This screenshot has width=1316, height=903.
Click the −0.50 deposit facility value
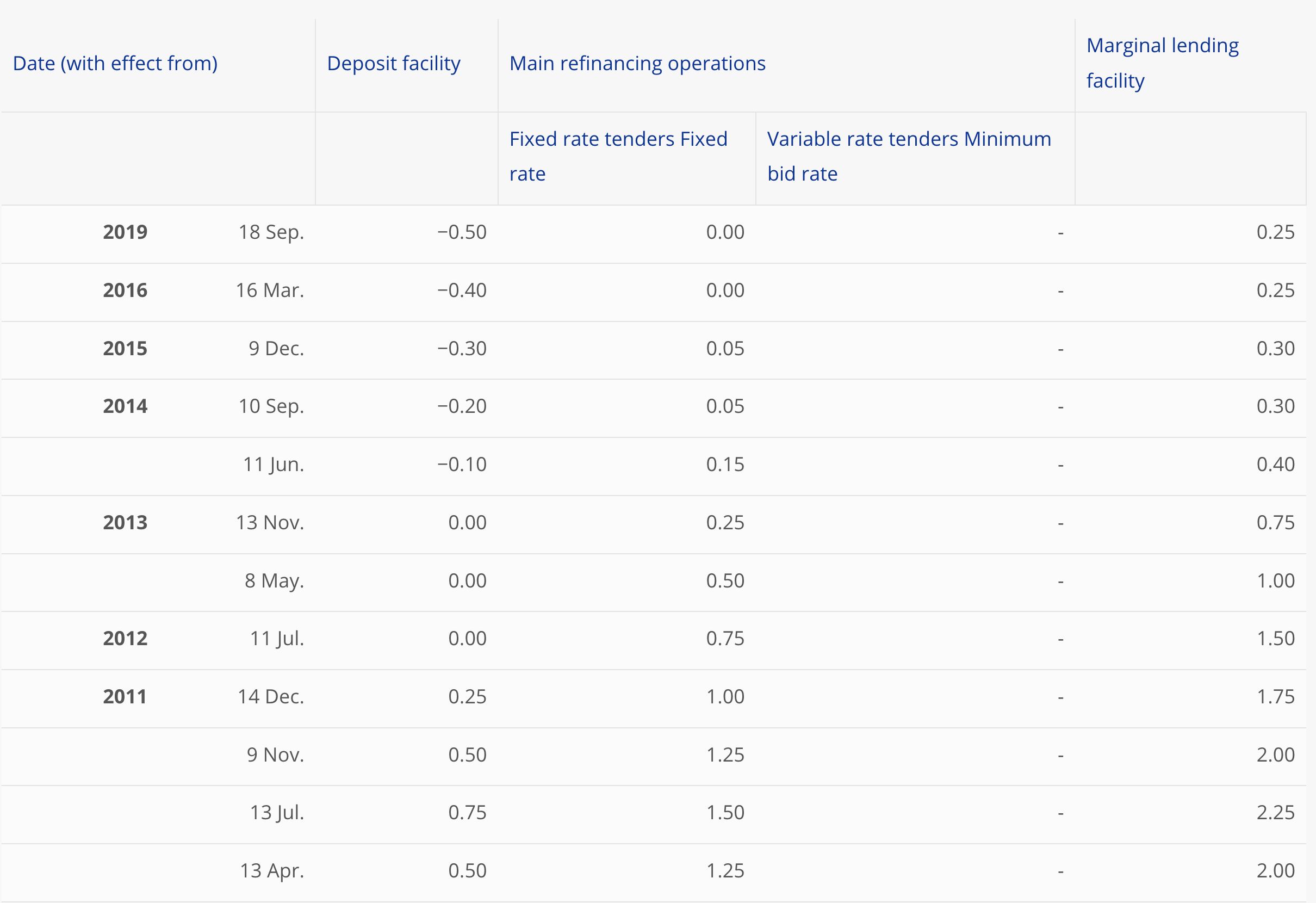462,232
